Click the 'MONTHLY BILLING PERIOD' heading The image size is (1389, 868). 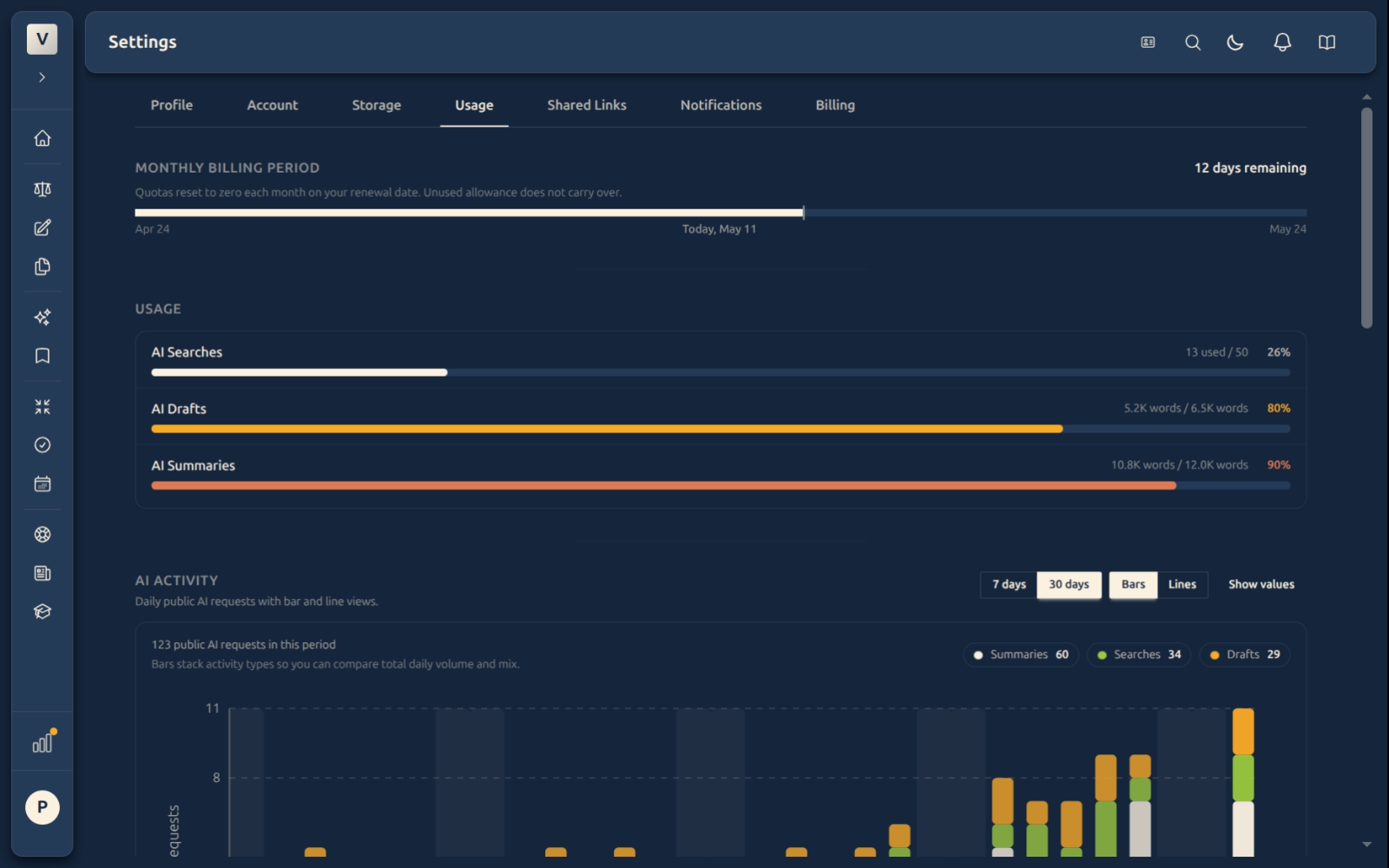[x=227, y=168]
